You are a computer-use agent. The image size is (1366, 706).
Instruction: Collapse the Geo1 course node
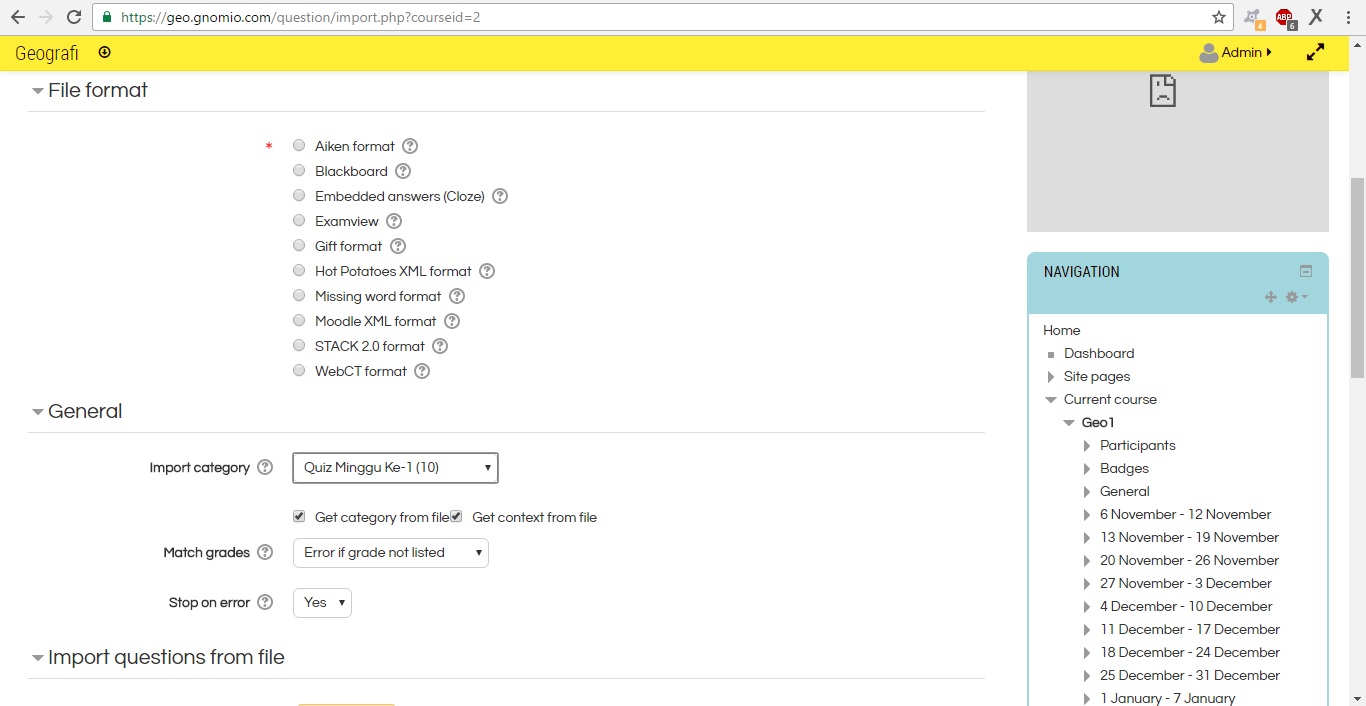[1069, 423]
